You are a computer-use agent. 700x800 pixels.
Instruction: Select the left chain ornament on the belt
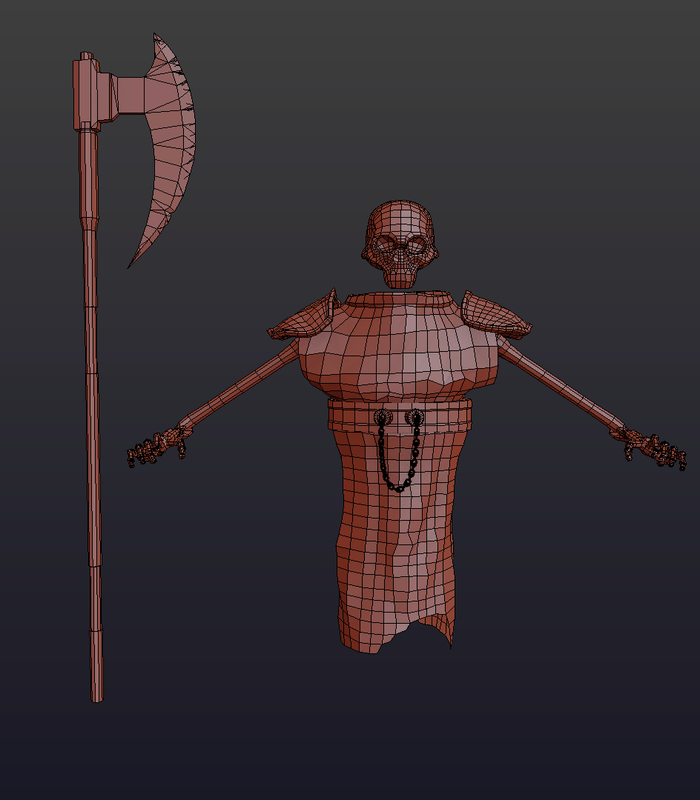(x=381, y=415)
